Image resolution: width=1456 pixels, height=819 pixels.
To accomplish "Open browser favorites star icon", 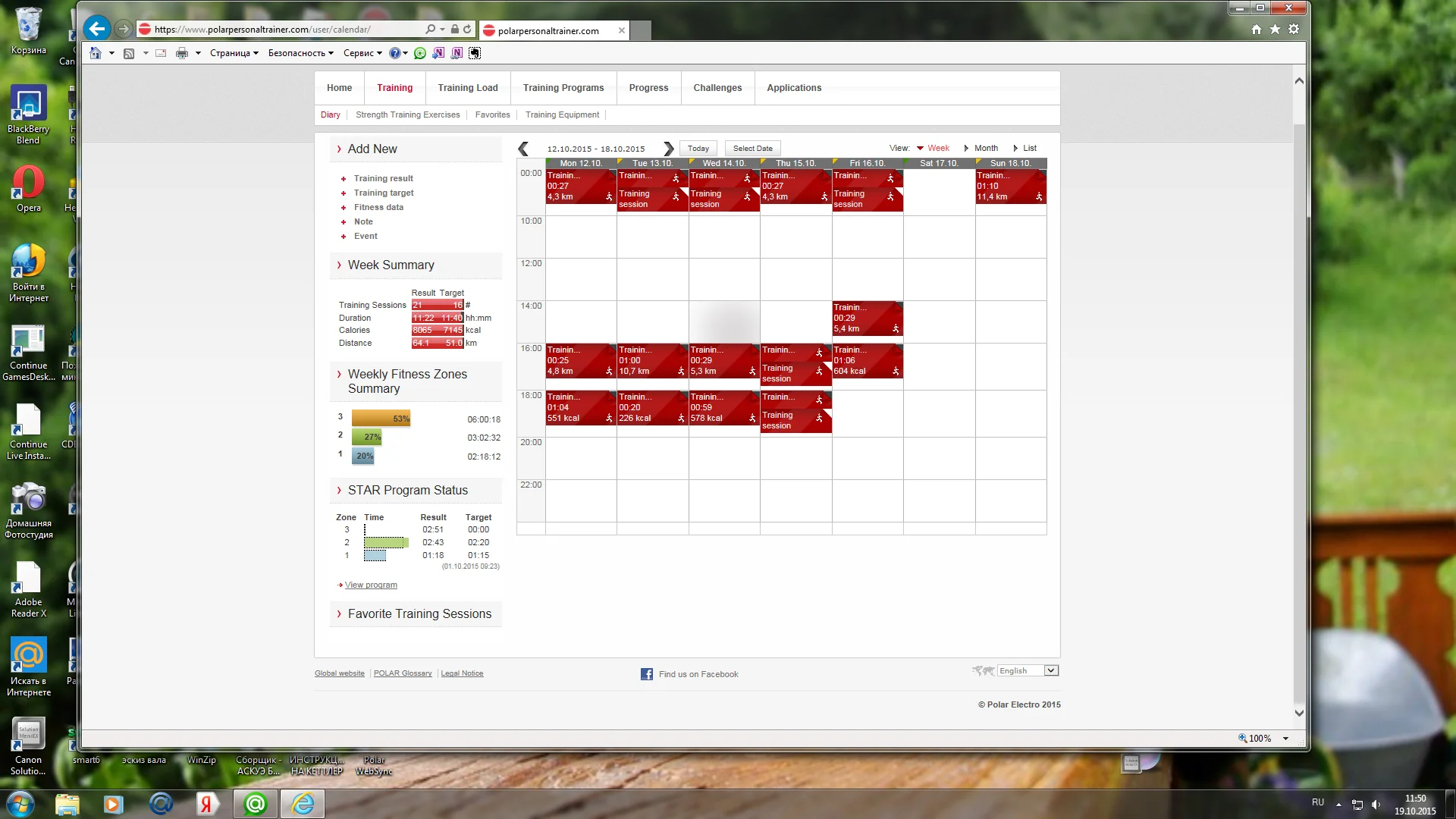I will [1275, 30].
